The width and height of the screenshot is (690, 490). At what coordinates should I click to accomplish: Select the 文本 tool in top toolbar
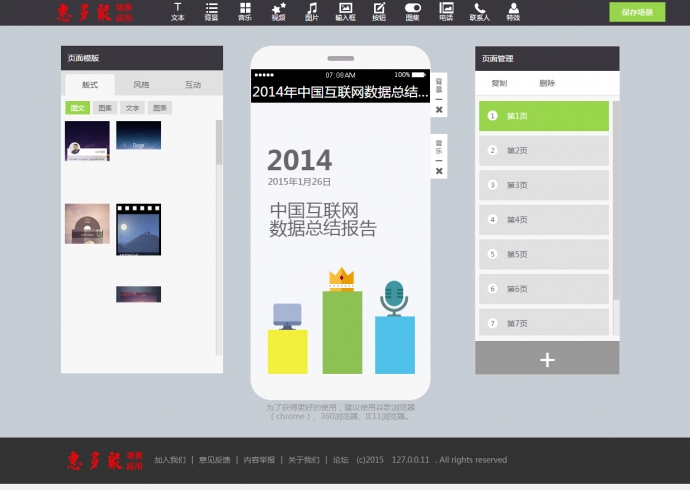(x=178, y=11)
